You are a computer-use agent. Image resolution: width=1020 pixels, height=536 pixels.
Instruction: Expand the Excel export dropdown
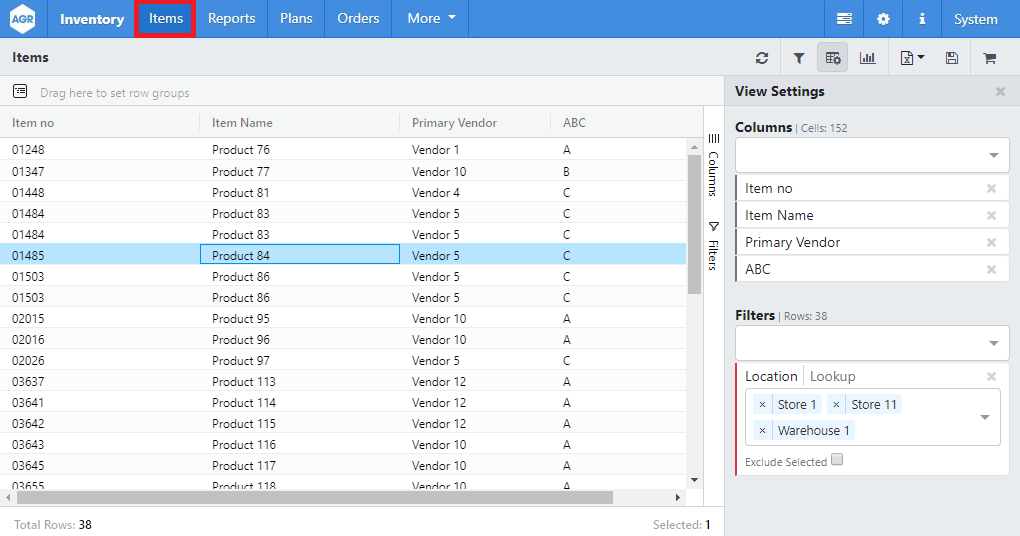911,58
